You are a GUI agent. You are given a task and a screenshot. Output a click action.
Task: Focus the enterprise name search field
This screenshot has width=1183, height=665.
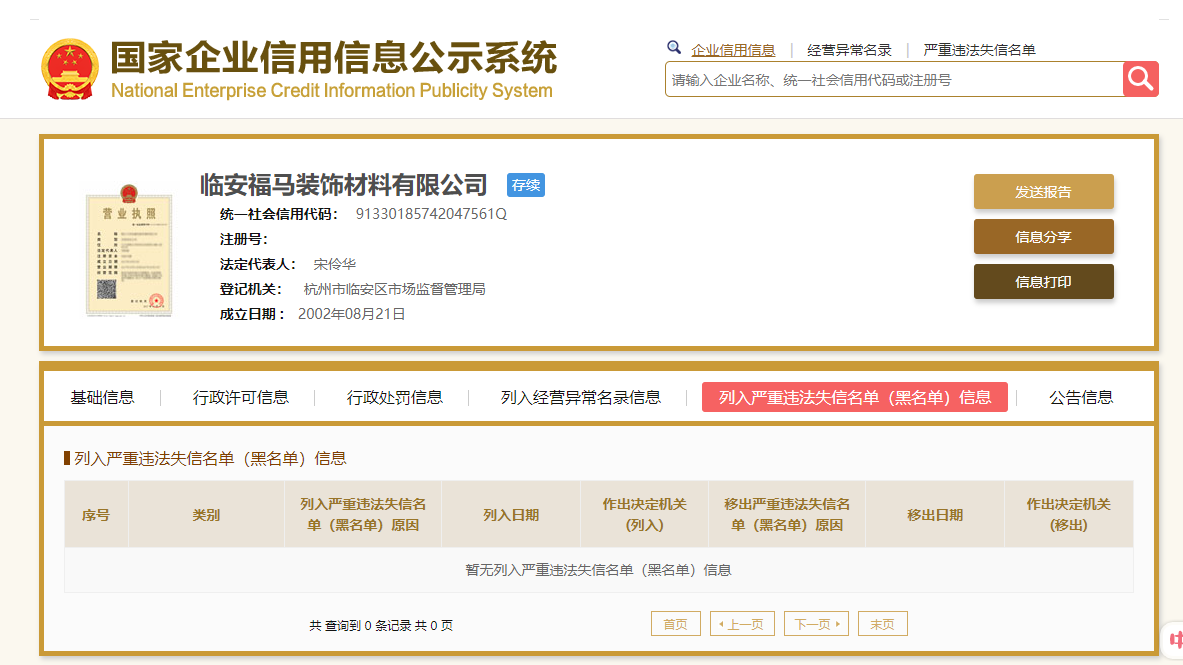pos(894,79)
